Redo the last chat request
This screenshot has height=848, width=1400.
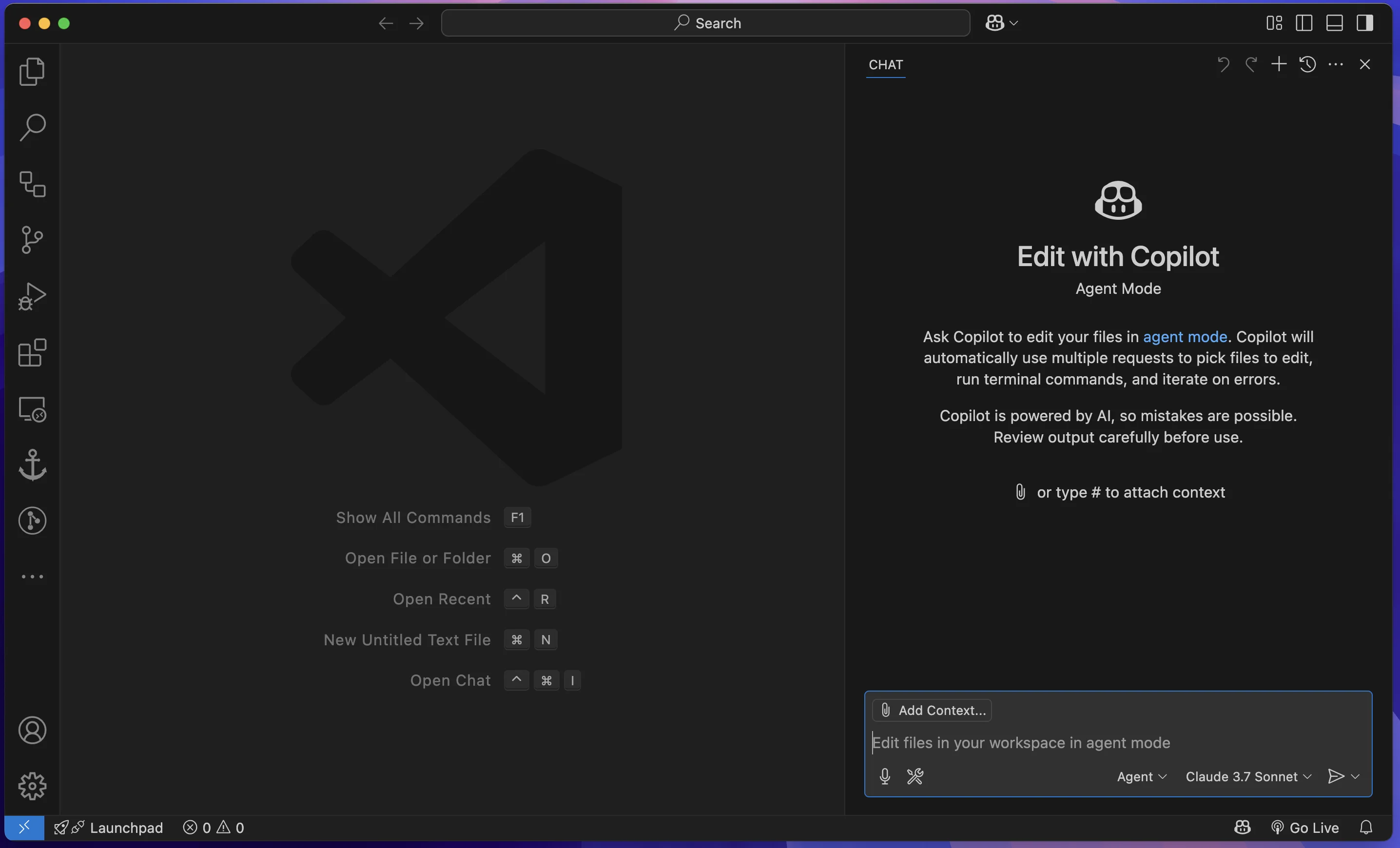coord(1250,64)
